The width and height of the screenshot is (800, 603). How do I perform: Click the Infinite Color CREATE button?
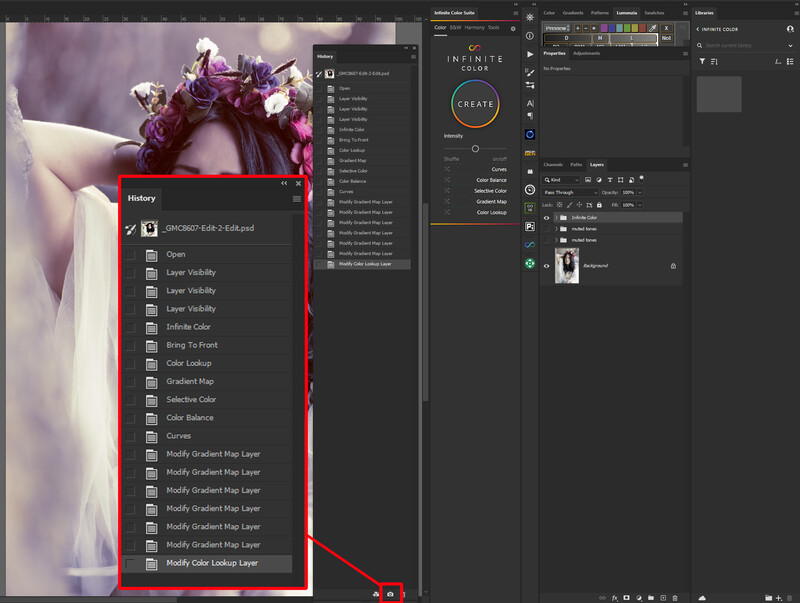coord(476,104)
